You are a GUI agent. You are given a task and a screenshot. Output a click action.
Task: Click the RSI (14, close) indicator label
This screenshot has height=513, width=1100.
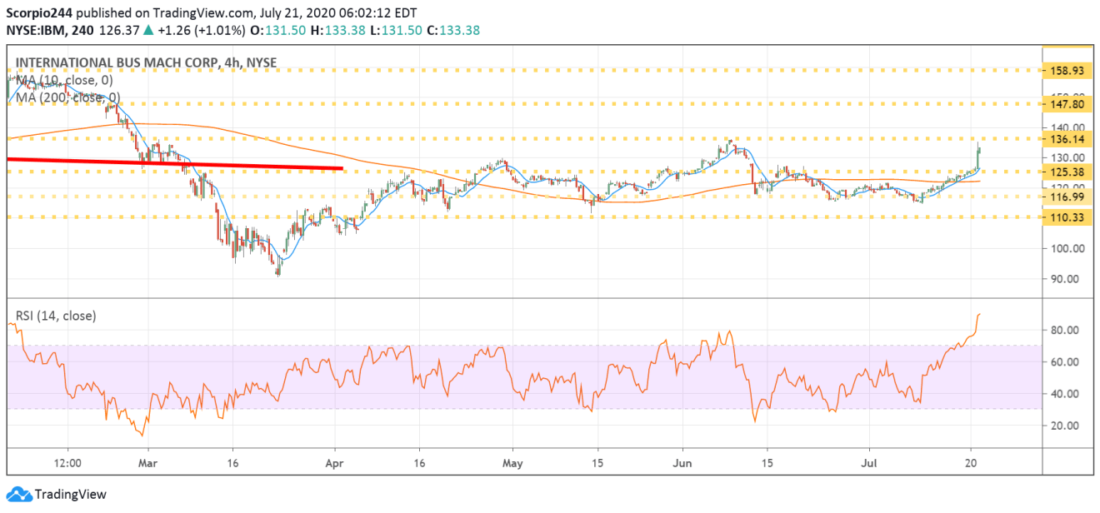[55, 316]
